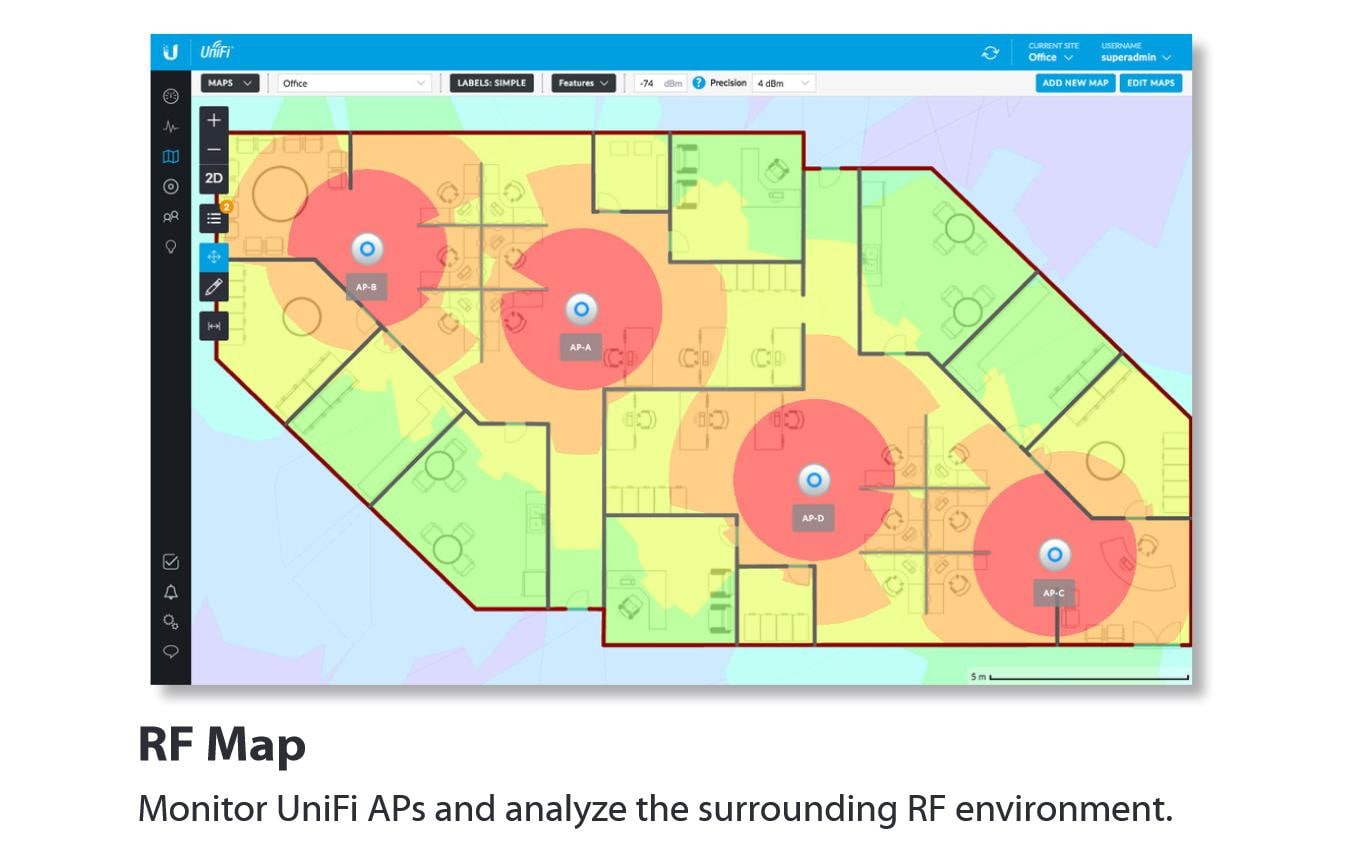The height and width of the screenshot is (861, 1368).
Task: Select the pencil draw tool
Action: [214, 287]
